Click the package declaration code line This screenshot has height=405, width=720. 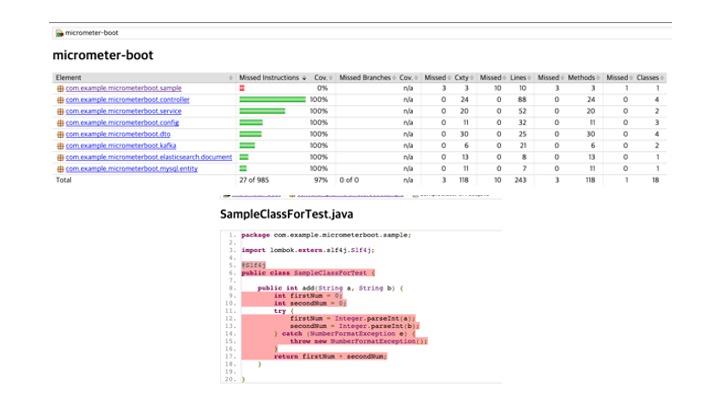tap(326, 235)
